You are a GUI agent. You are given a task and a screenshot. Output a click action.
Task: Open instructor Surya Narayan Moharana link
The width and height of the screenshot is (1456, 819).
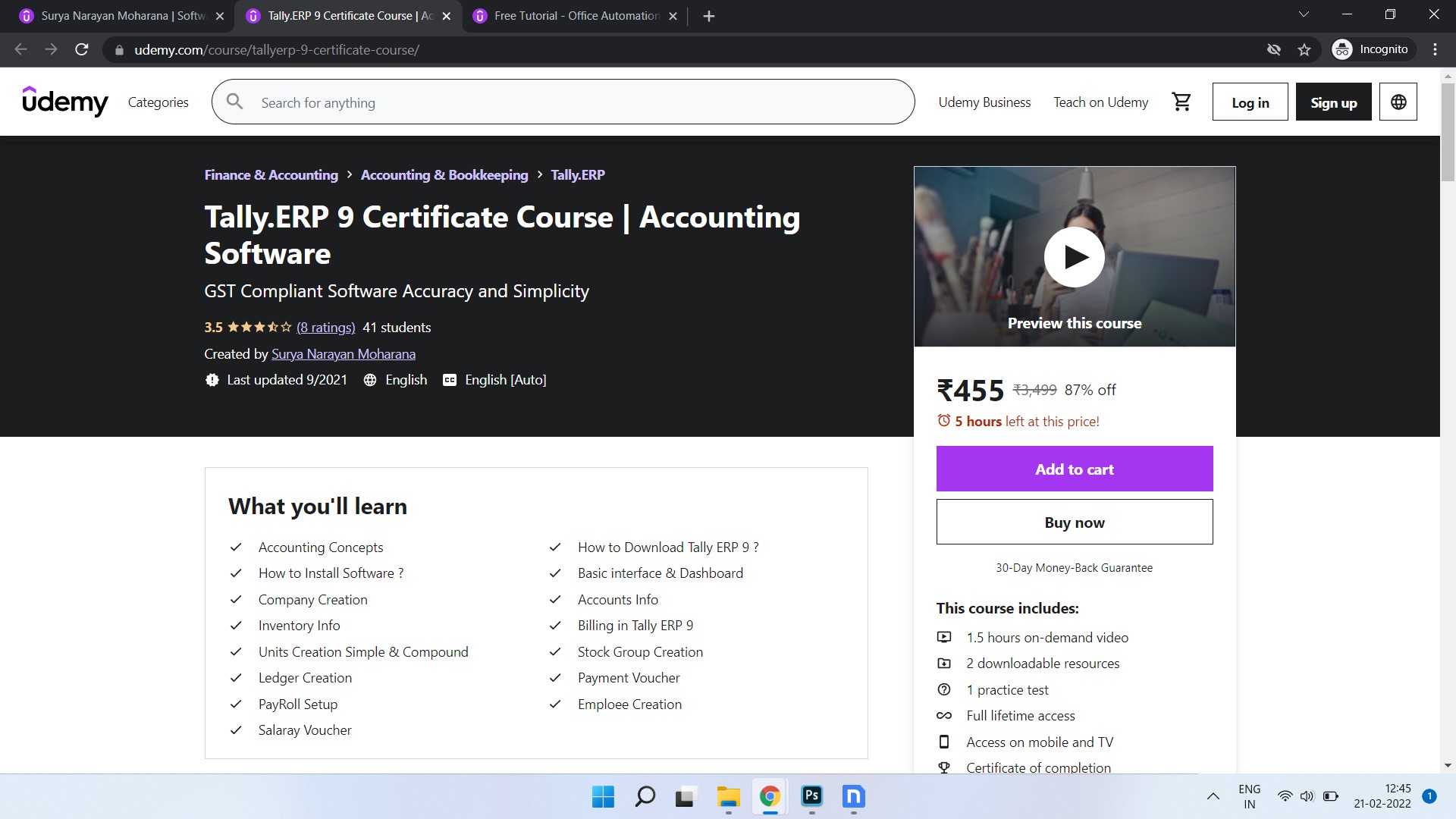(x=344, y=354)
